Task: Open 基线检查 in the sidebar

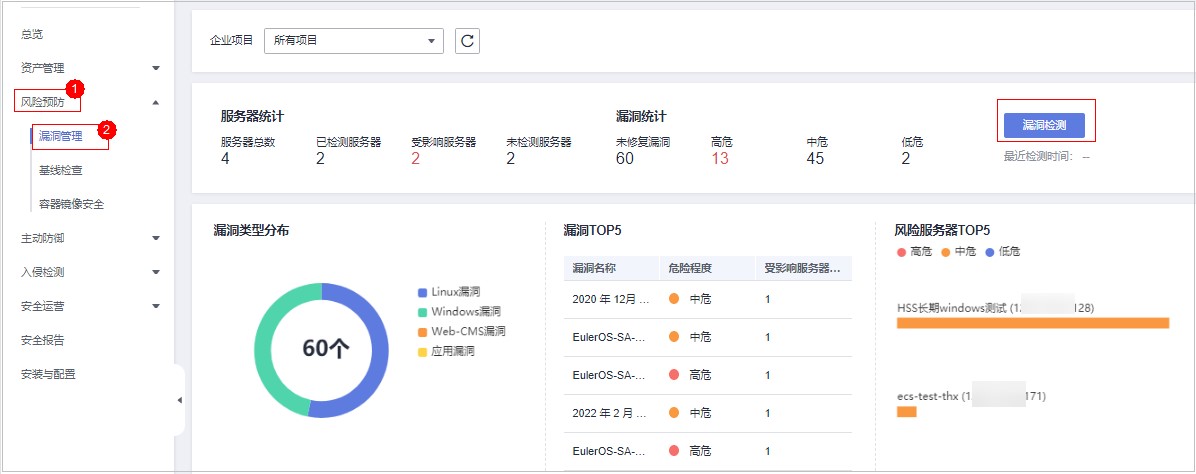Action: point(61,170)
